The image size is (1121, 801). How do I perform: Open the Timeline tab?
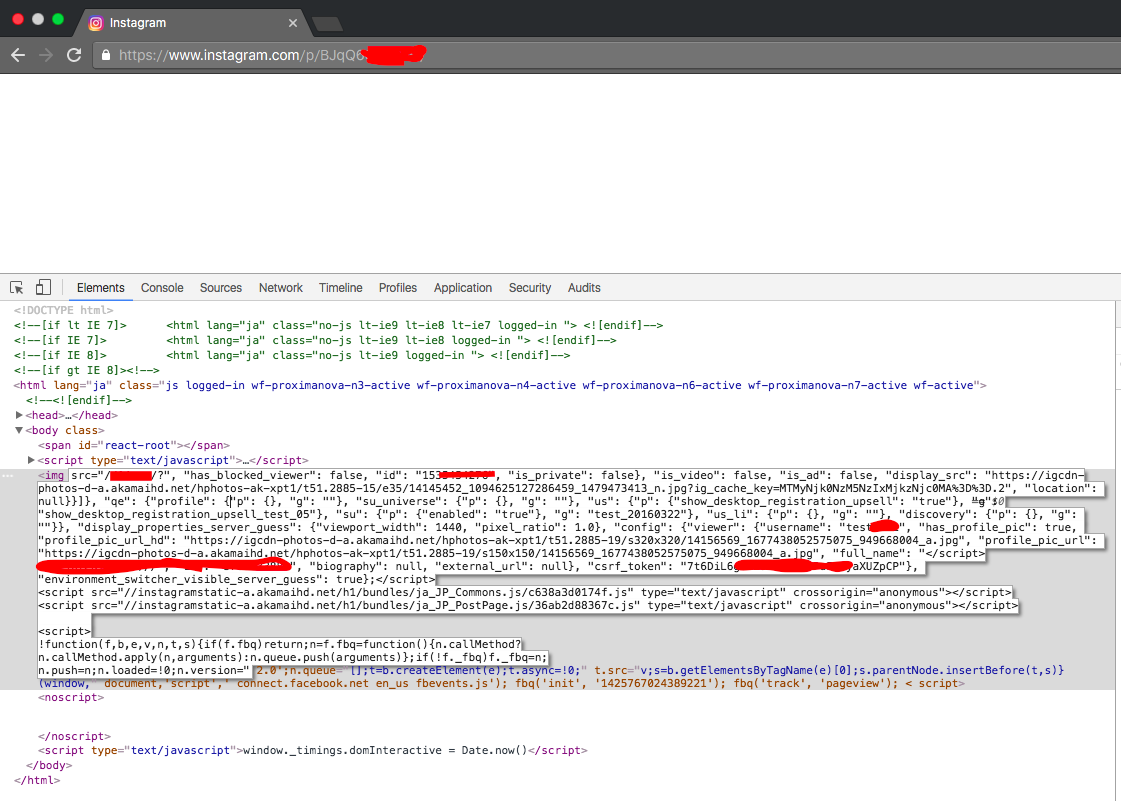pos(340,288)
